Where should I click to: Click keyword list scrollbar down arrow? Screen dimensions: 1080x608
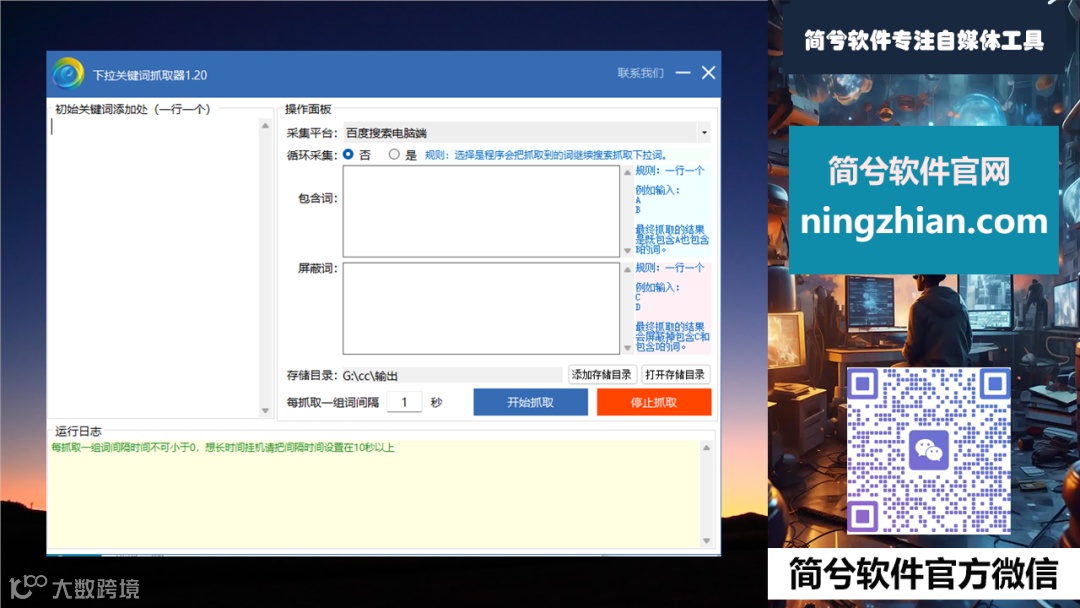click(265, 410)
